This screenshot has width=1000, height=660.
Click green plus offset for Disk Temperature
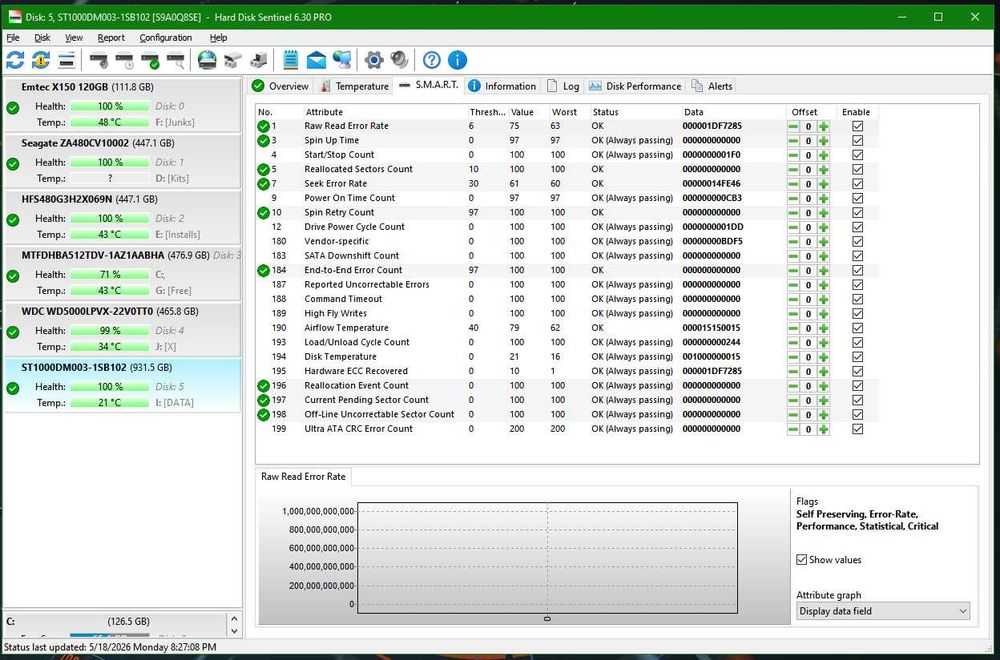(823, 357)
